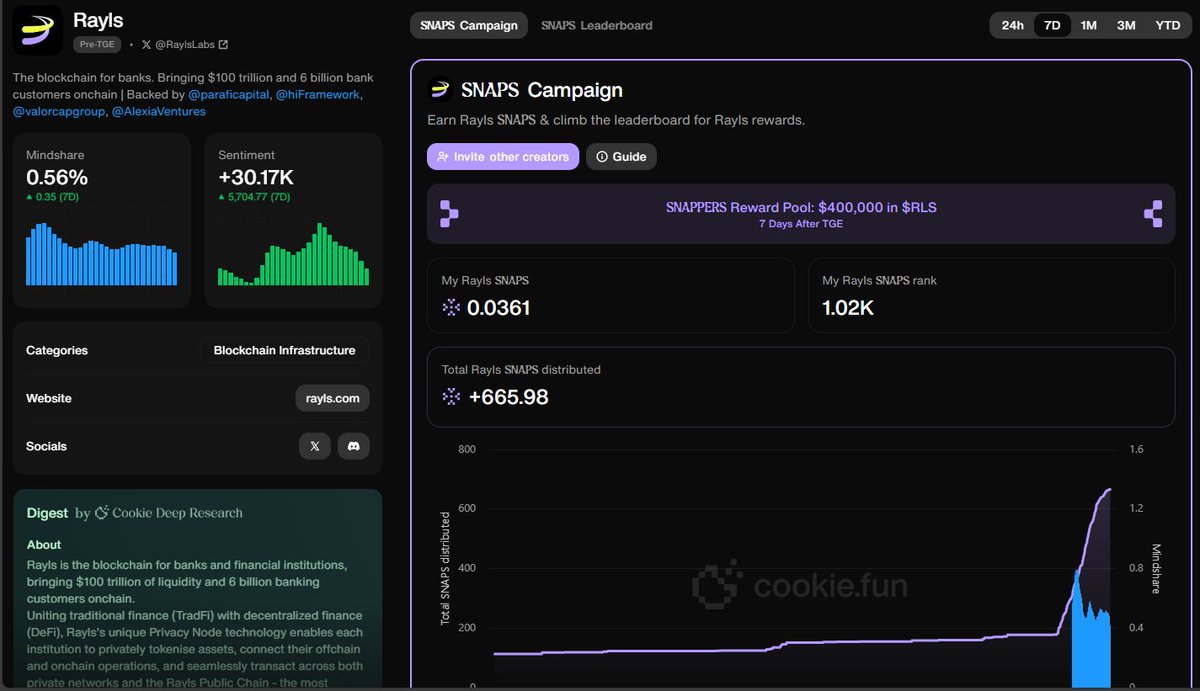Click the Sentiment +30.17K value
The image size is (1200, 691).
click(256, 178)
